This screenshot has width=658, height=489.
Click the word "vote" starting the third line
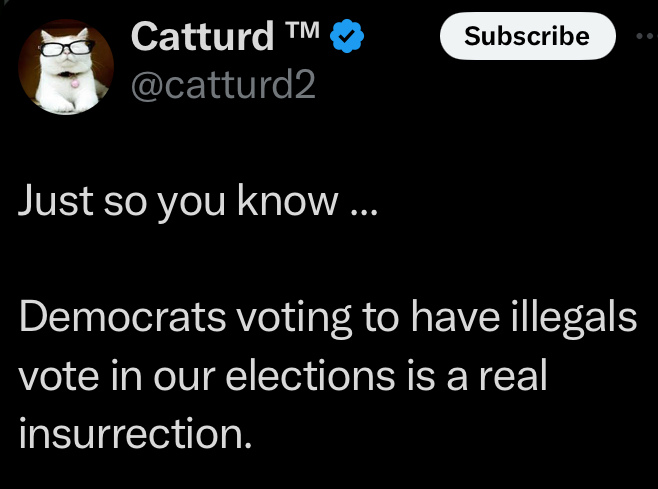(x=57, y=376)
